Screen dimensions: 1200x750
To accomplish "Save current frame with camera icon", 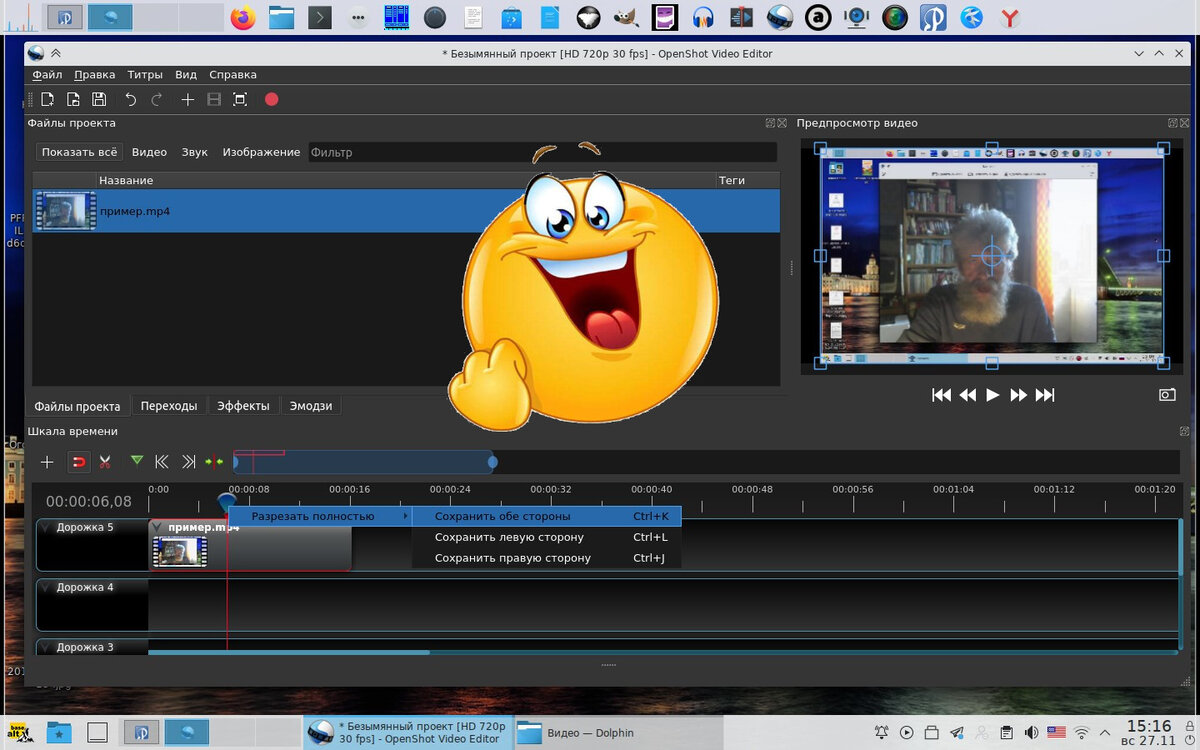I will [1167, 395].
